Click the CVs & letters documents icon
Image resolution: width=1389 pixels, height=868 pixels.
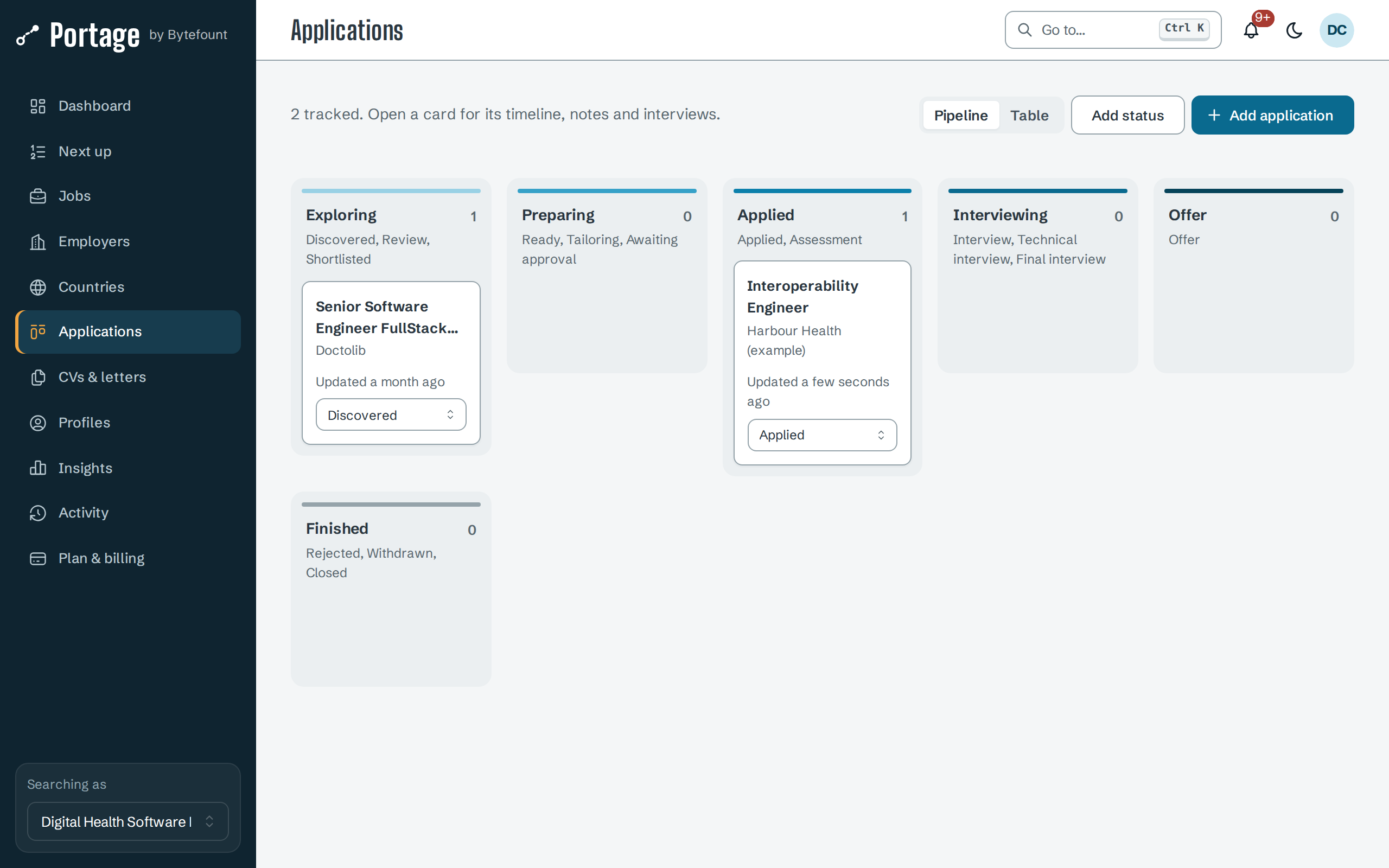click(38, 377)
